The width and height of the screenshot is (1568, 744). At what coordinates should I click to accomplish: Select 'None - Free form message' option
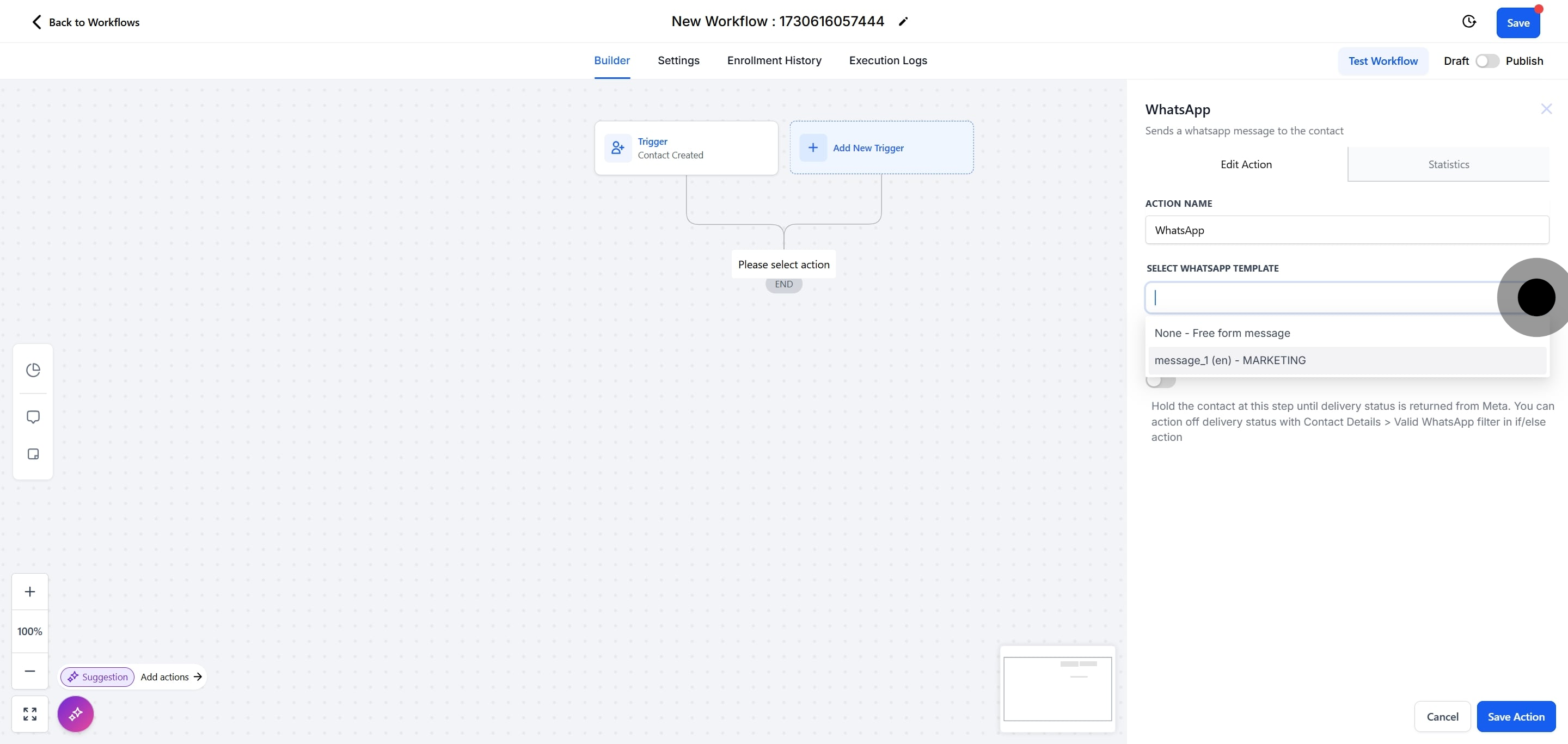click(x=1222, y=333)
